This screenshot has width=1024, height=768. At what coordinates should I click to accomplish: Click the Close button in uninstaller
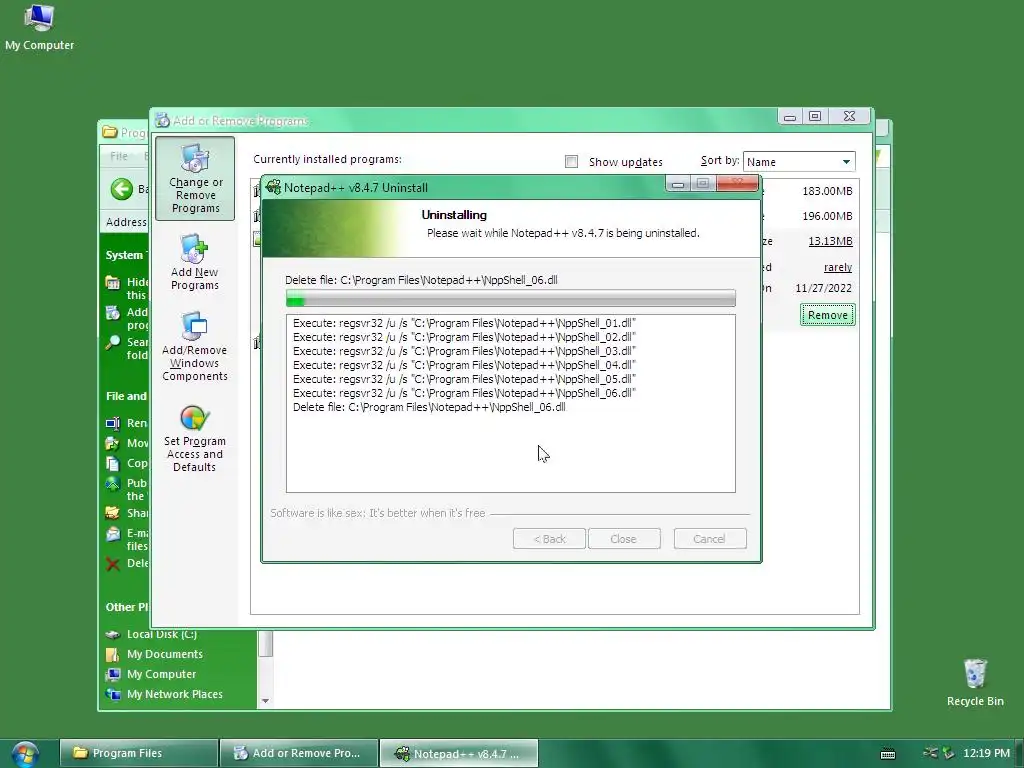[x=624, y=539]
